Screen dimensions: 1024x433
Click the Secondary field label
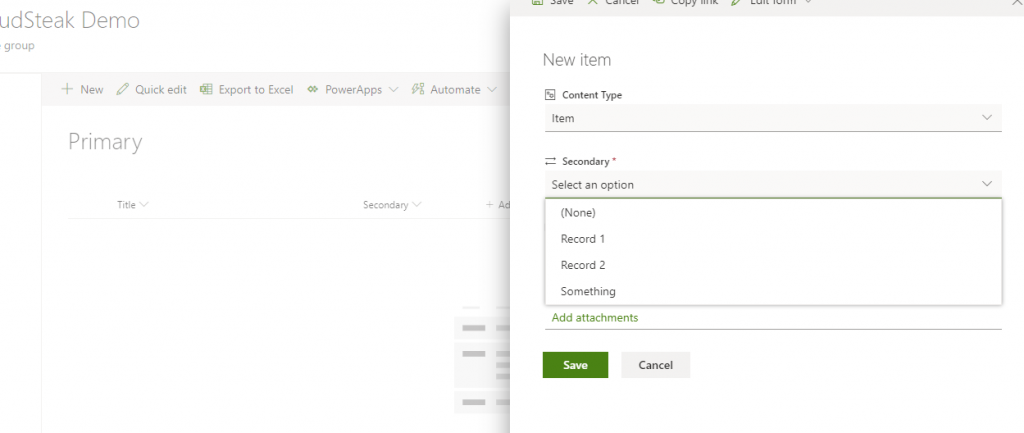585,161
